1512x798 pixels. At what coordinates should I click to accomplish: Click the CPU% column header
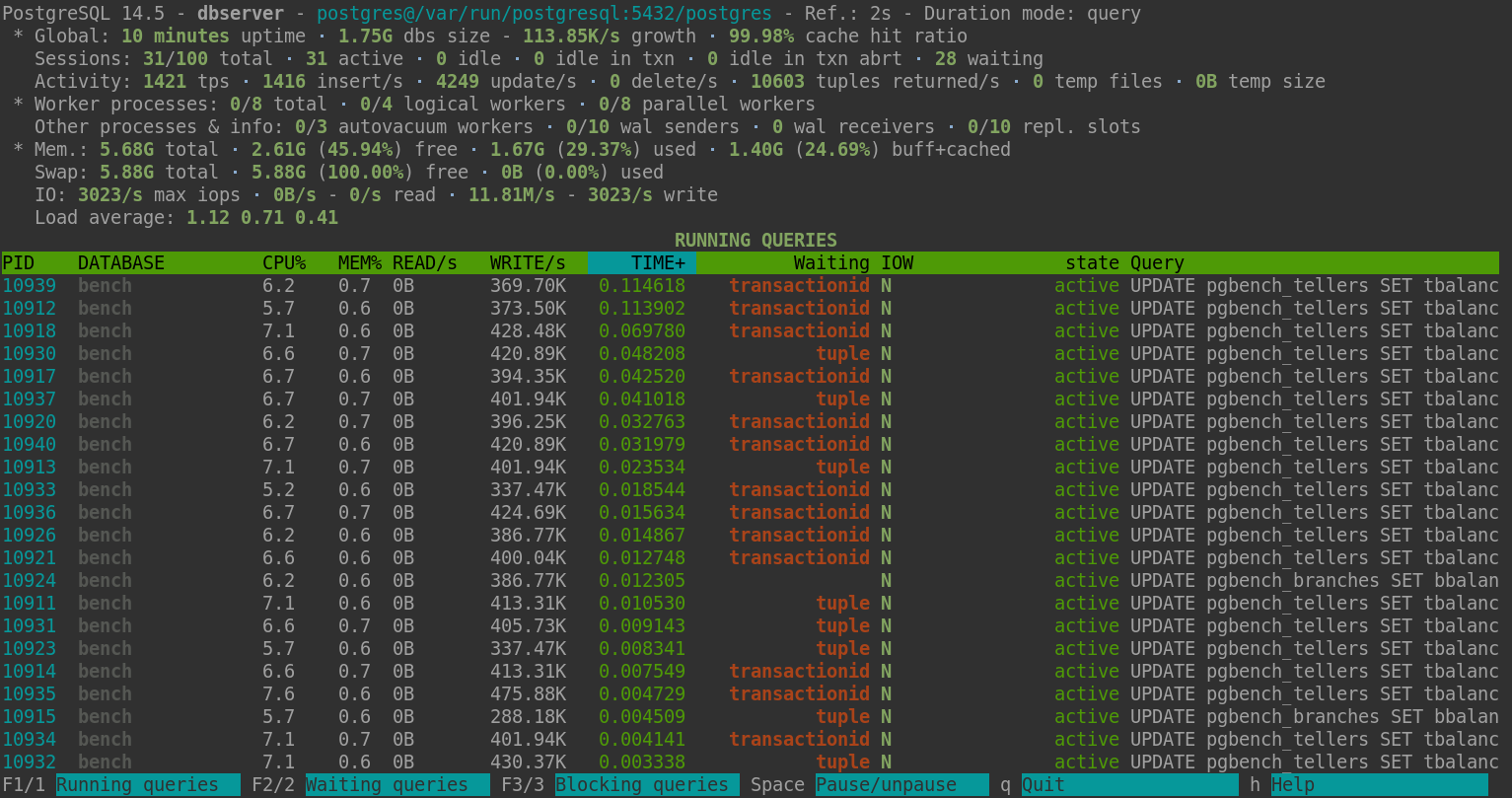point(284,263)
